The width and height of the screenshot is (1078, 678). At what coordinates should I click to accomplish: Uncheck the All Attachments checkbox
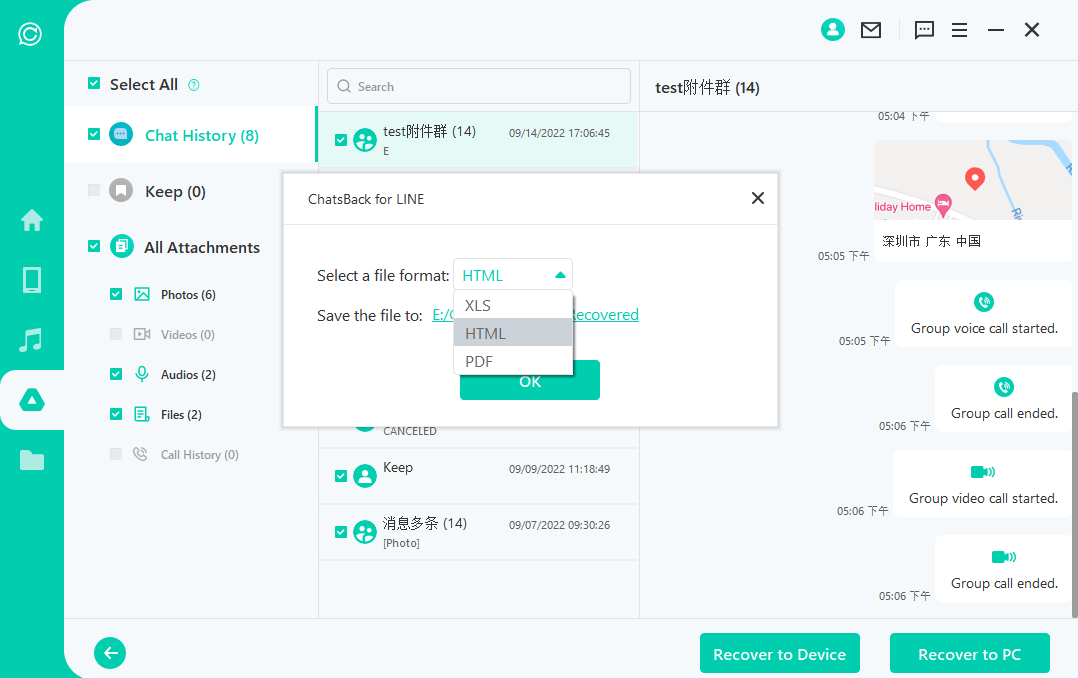coord(94,245)
